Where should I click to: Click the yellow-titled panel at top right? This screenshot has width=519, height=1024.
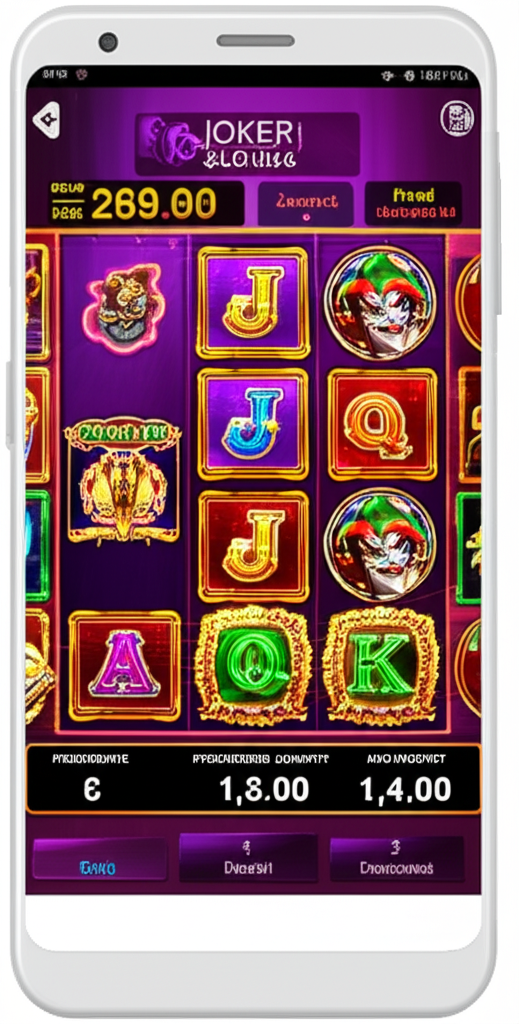413,204
